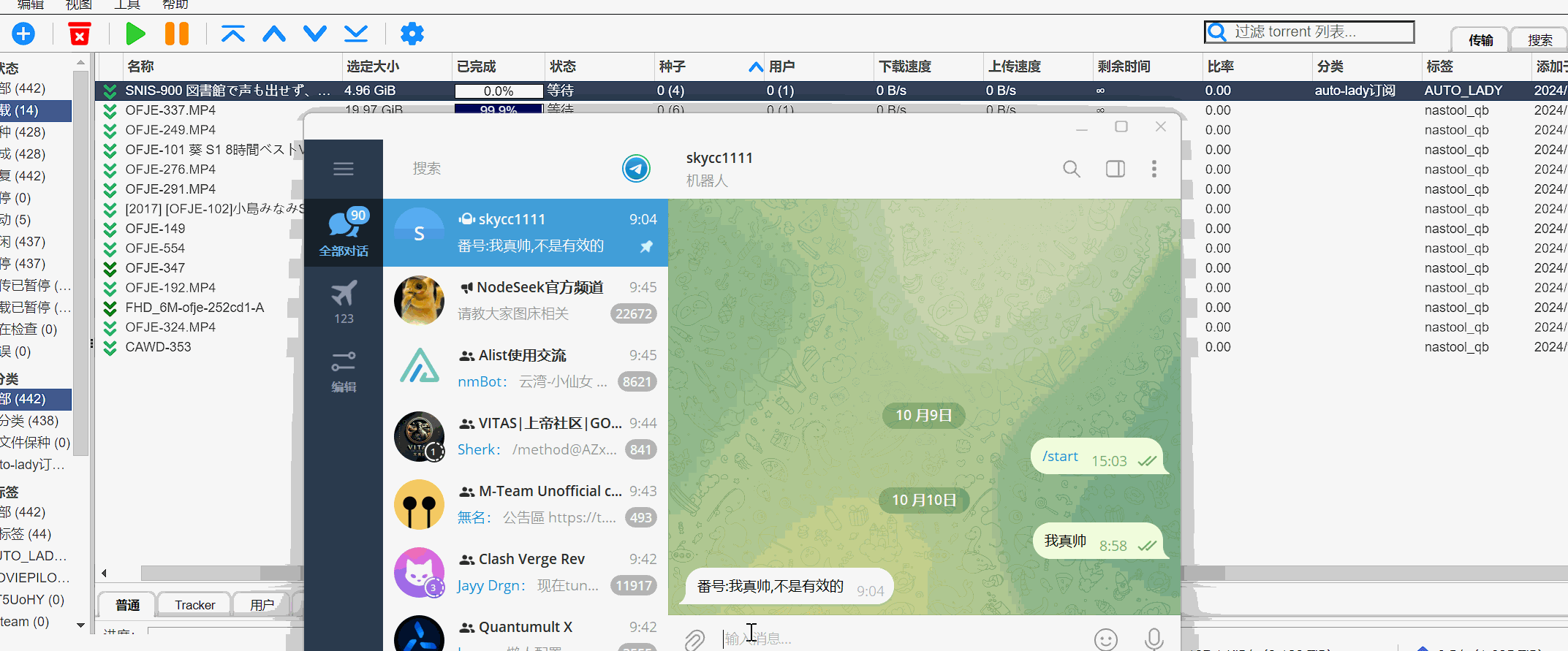
Task: Click the 我真帅 sent message bubble
Action: tap(1099, 541)
